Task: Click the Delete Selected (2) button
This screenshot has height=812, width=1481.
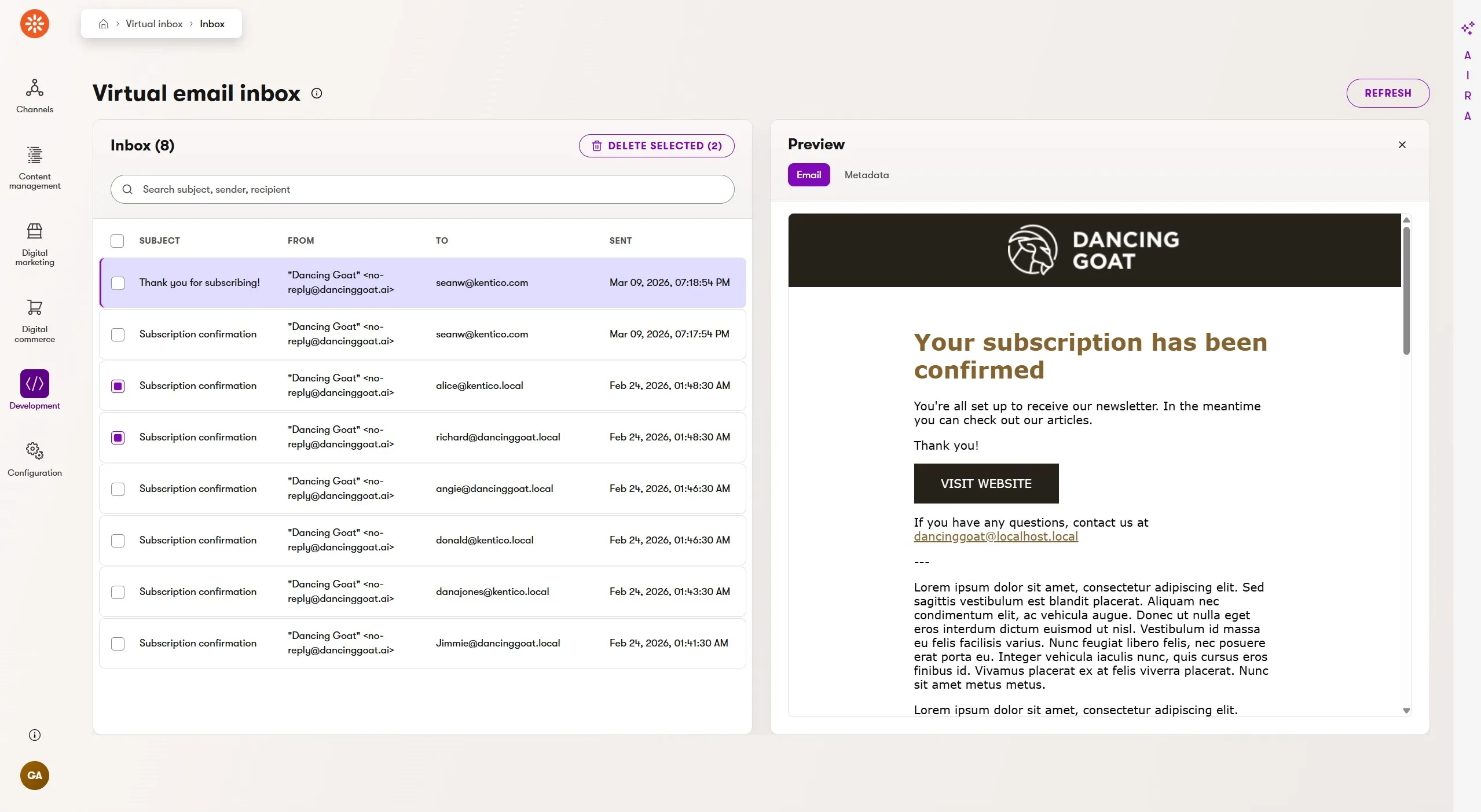Action: tap(657, 146)
